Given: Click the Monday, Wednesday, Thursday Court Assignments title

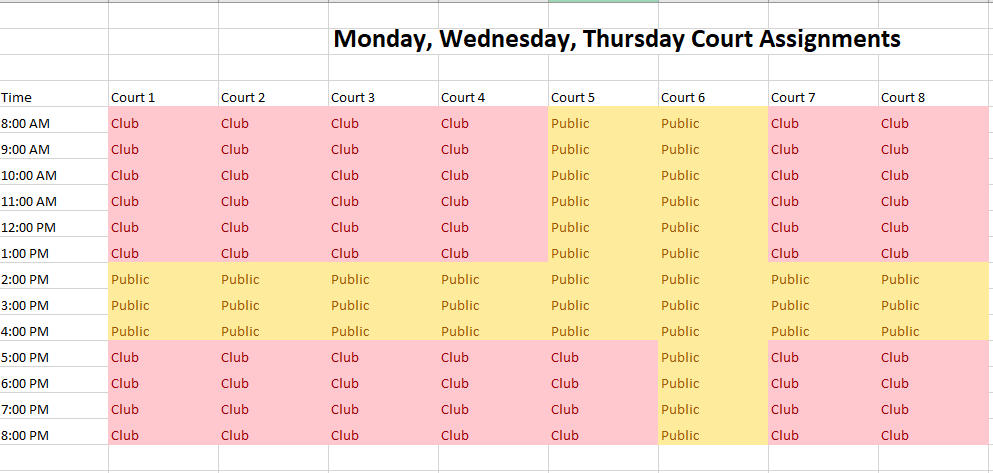Looking at the screenshot, I should tap(616, 40).
